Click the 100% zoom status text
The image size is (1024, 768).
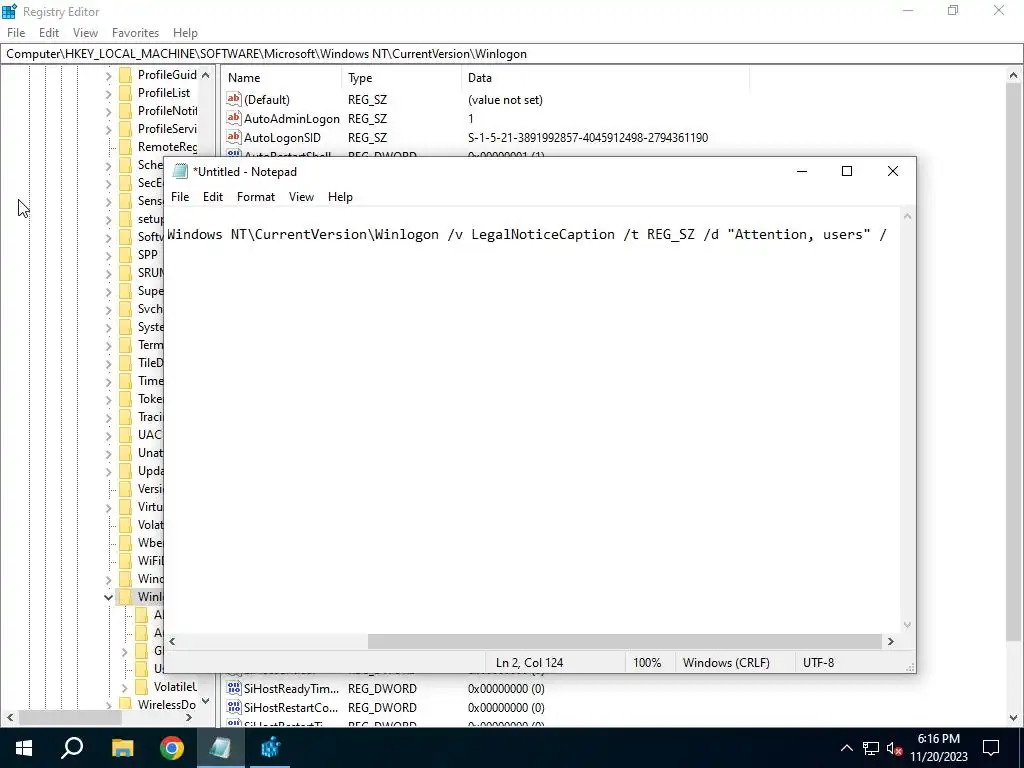coord(647,662)
